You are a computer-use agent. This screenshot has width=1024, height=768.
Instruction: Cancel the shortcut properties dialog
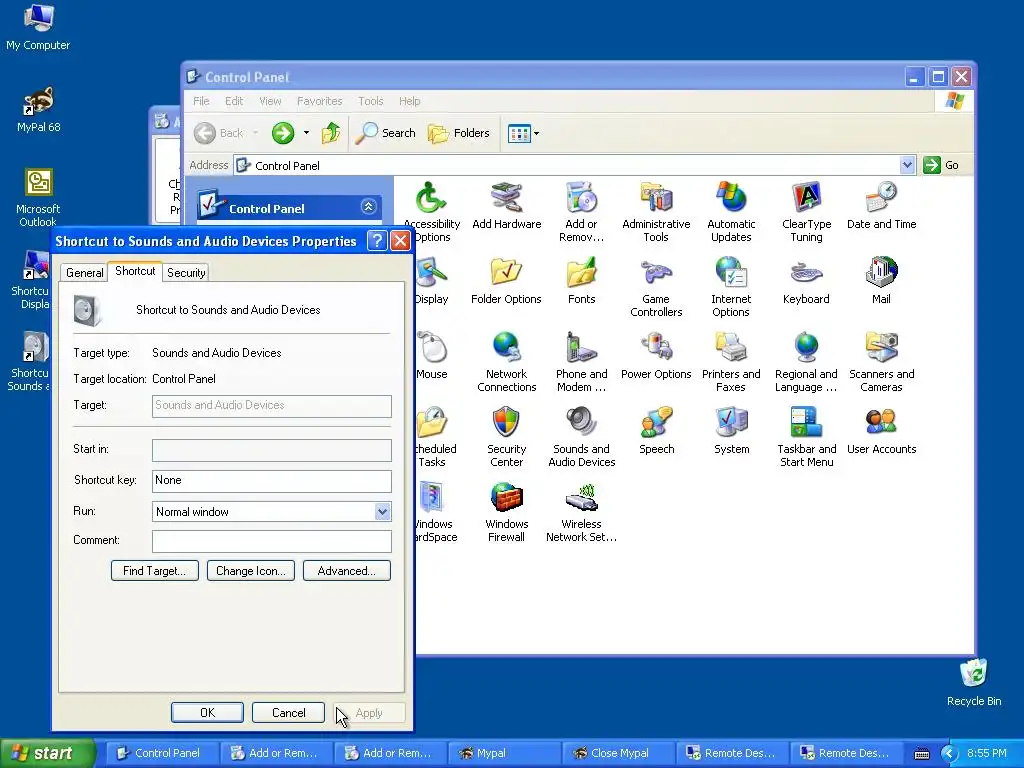[x=288, y=712]
